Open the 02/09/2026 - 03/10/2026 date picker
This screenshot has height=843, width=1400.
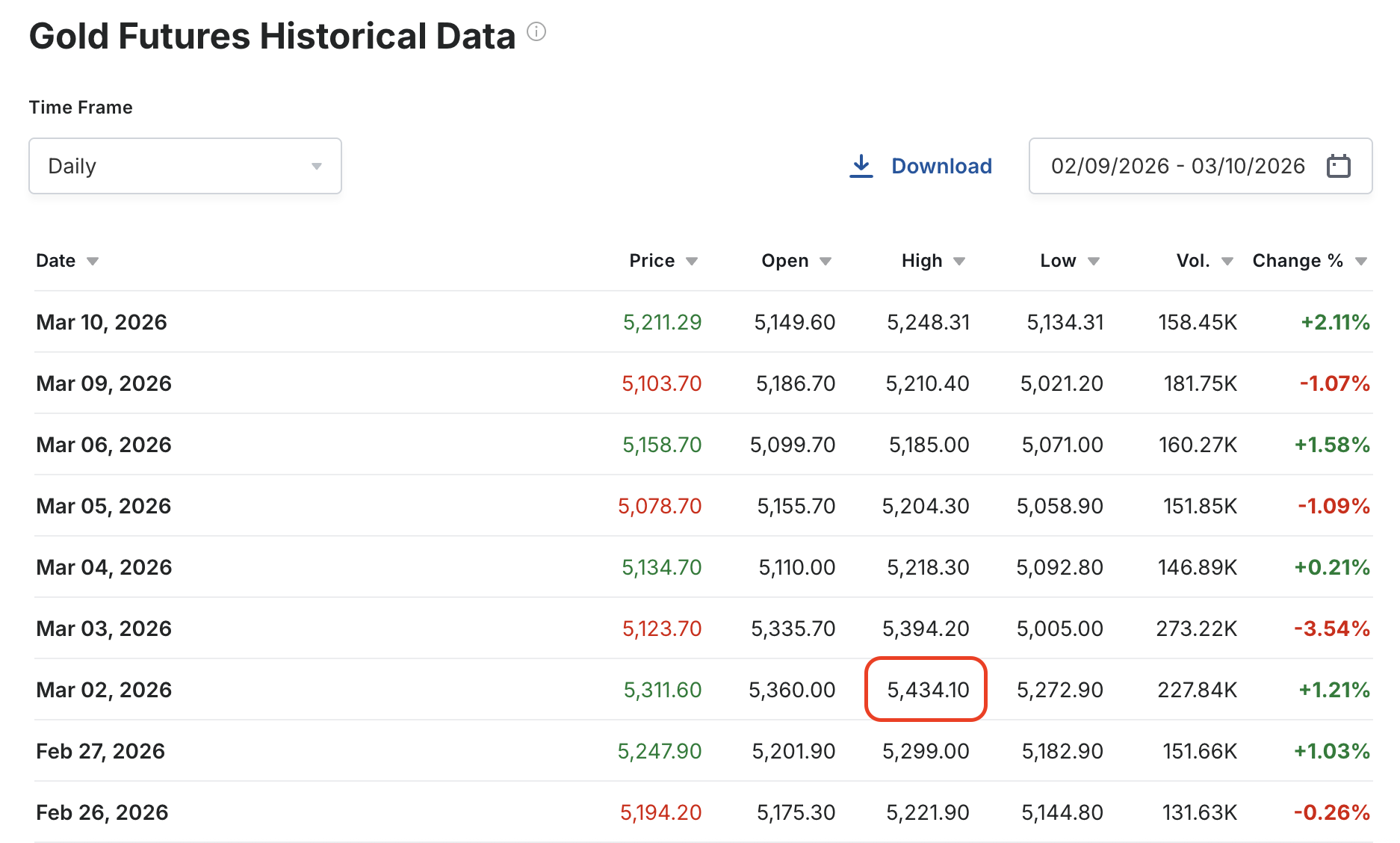point(1177,166)
